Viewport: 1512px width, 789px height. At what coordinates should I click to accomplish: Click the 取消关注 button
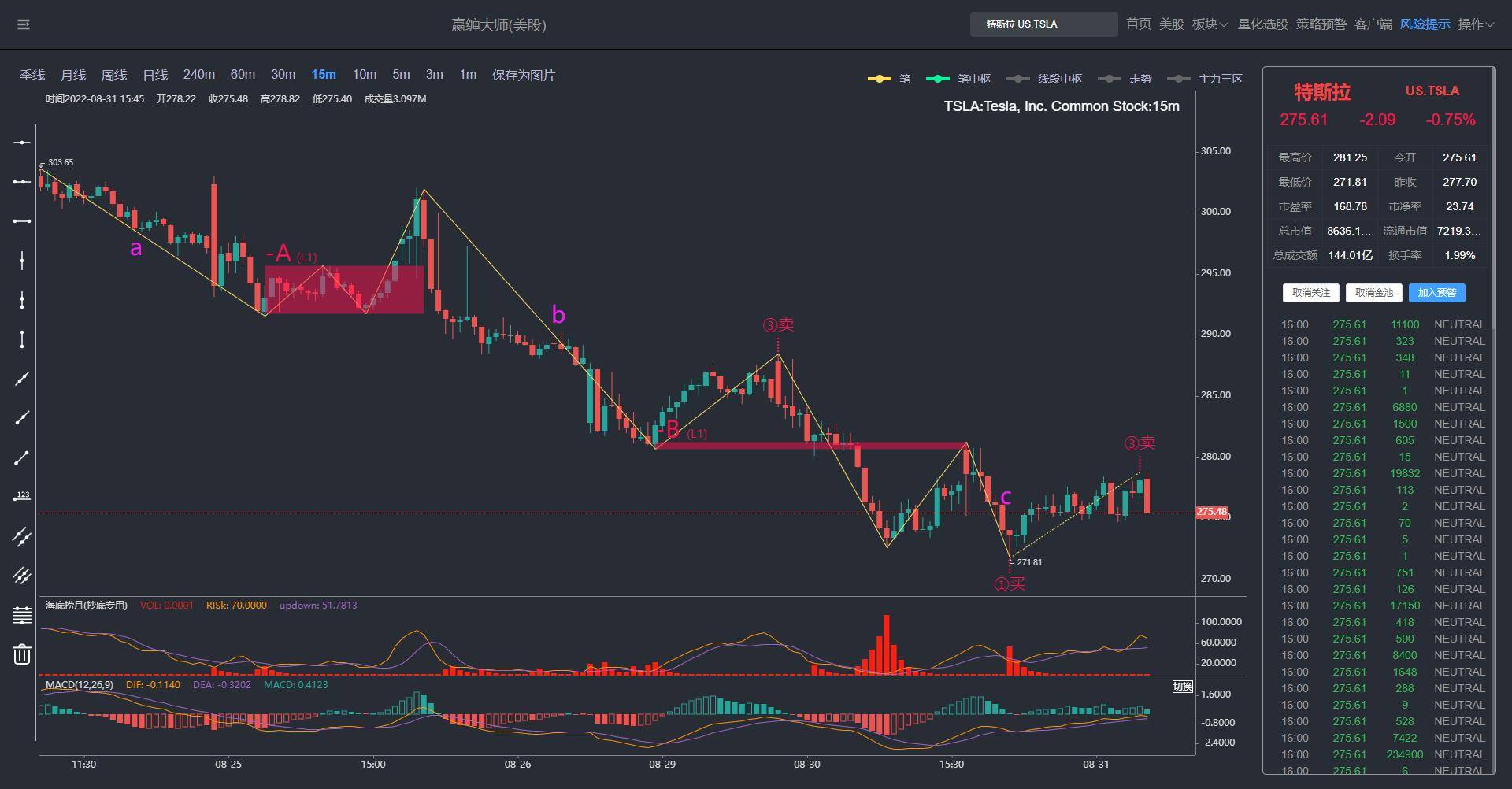pyautogui.click(x=1311, y=293)
